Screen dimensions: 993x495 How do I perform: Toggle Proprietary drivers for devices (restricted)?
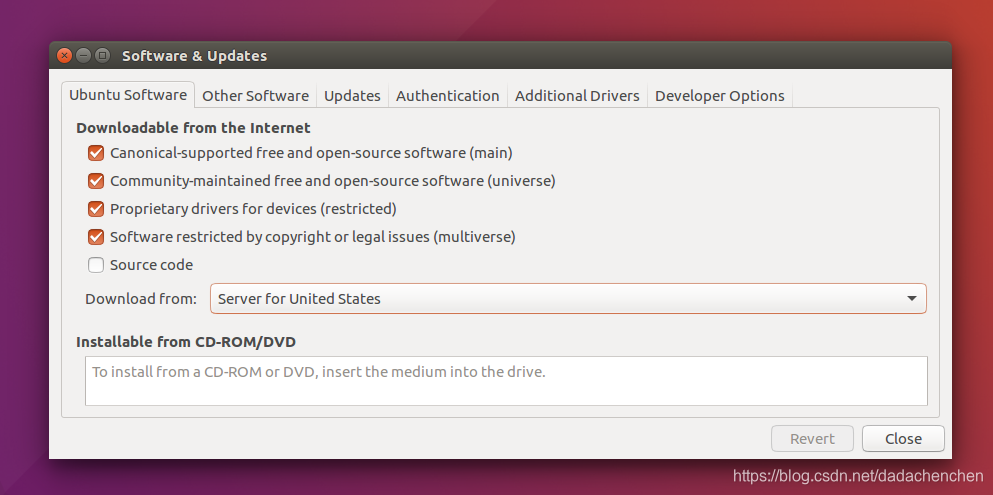96,209
